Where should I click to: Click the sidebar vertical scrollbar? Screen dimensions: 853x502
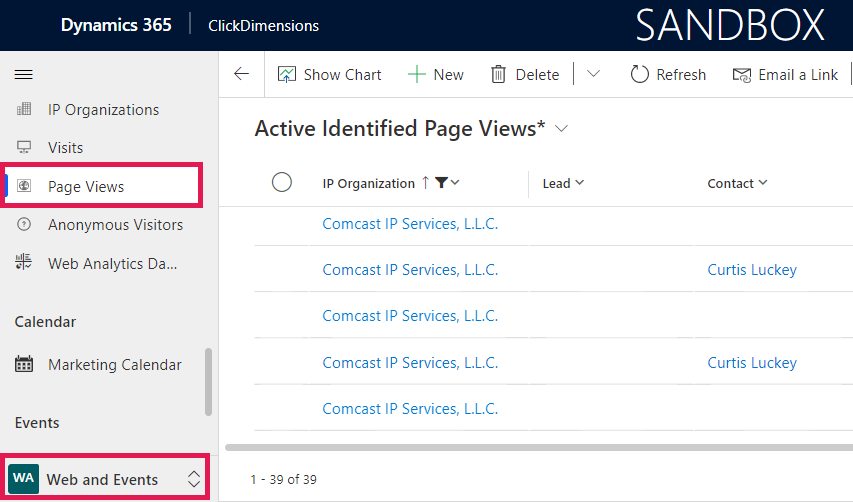pyautogui.click(x=208, y=382)
